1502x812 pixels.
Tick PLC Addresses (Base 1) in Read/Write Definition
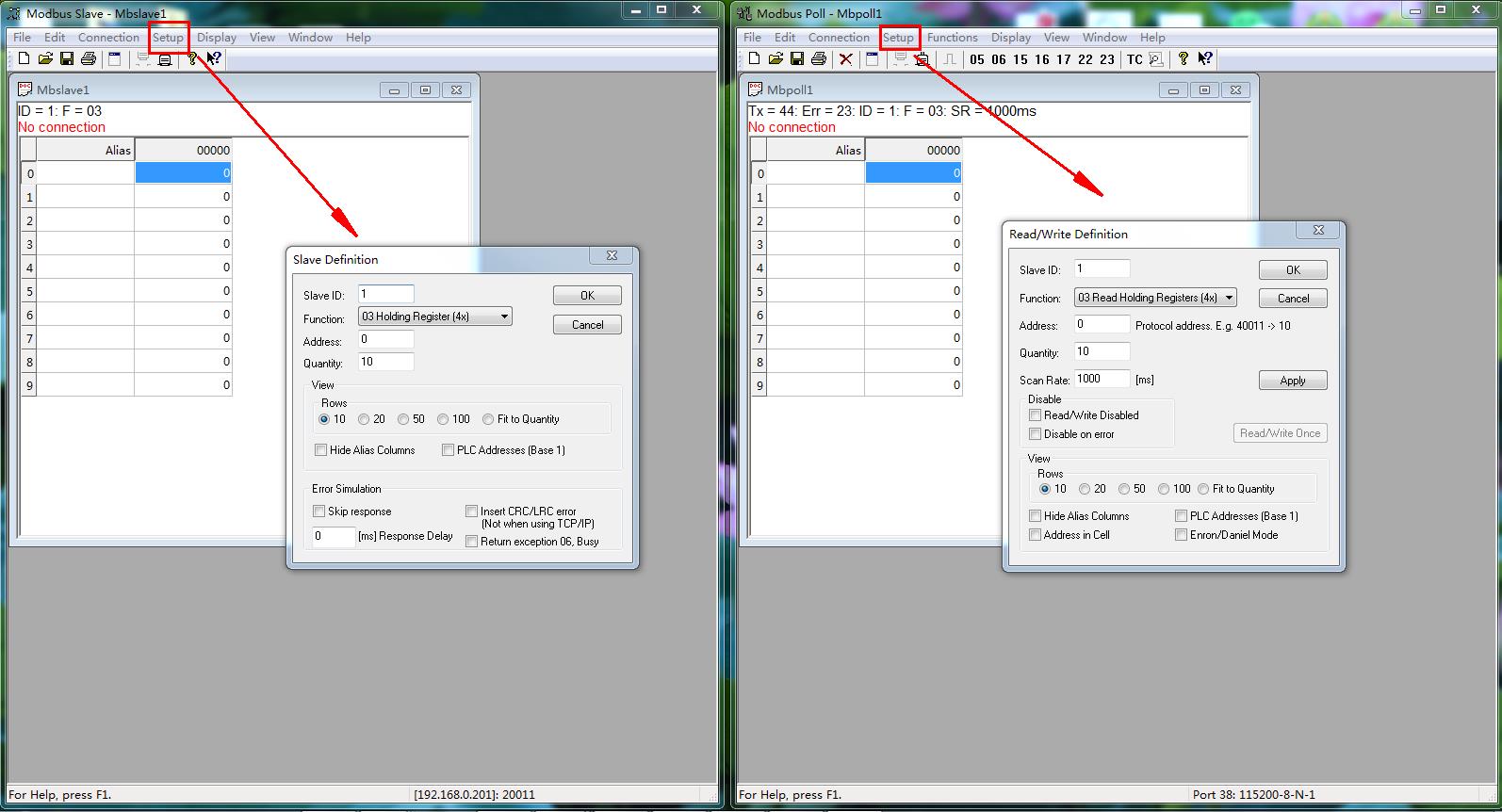1182,516
